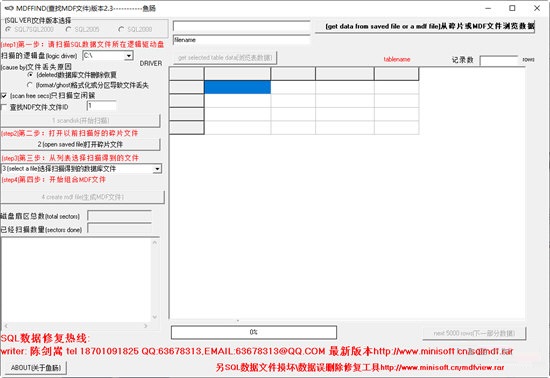Open the logic driver C:\ dropdown
The image size is (550, 378).
(x=129, y=56)
